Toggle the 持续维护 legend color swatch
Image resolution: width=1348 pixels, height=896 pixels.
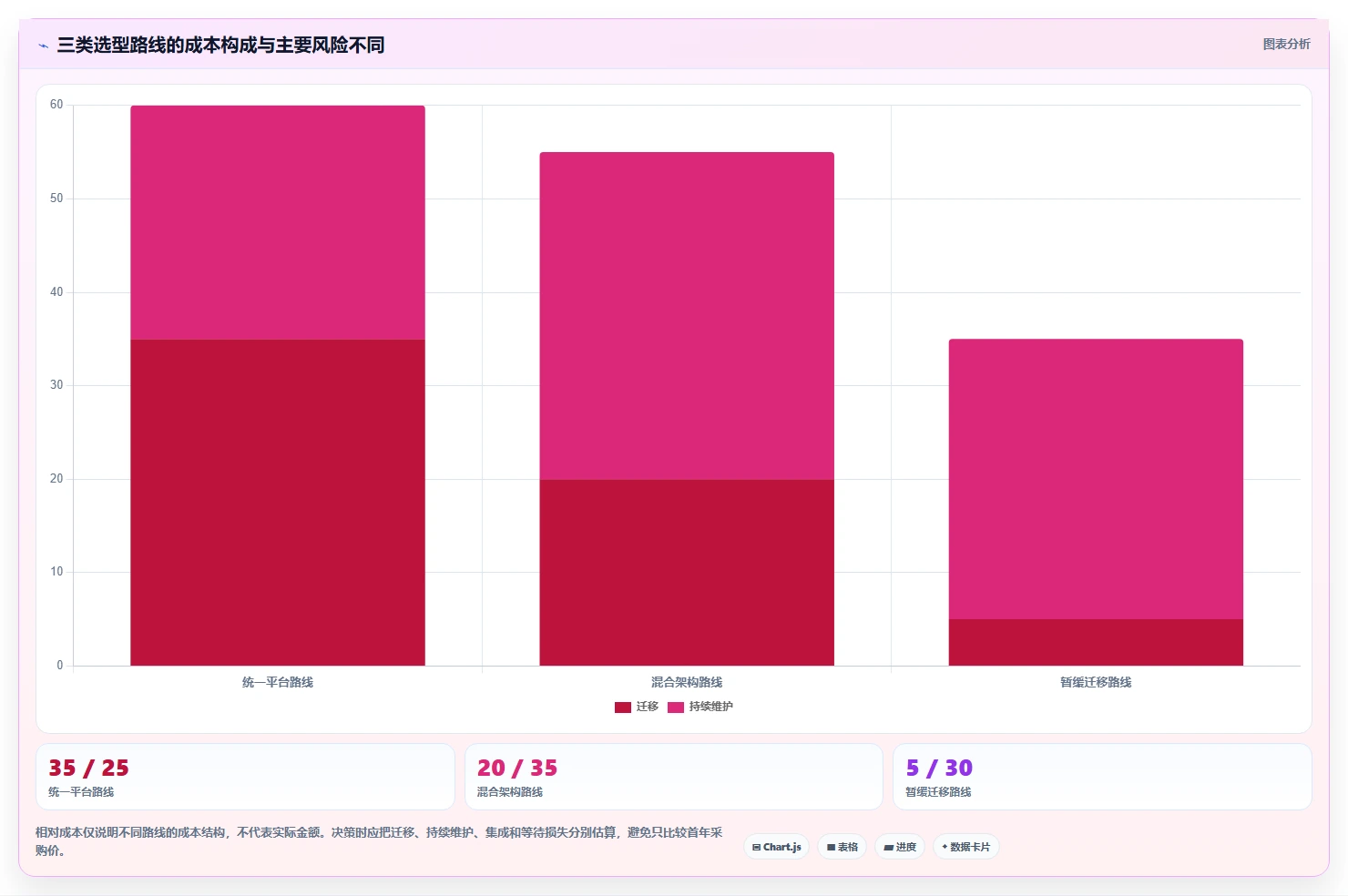(x=676, y=708)
